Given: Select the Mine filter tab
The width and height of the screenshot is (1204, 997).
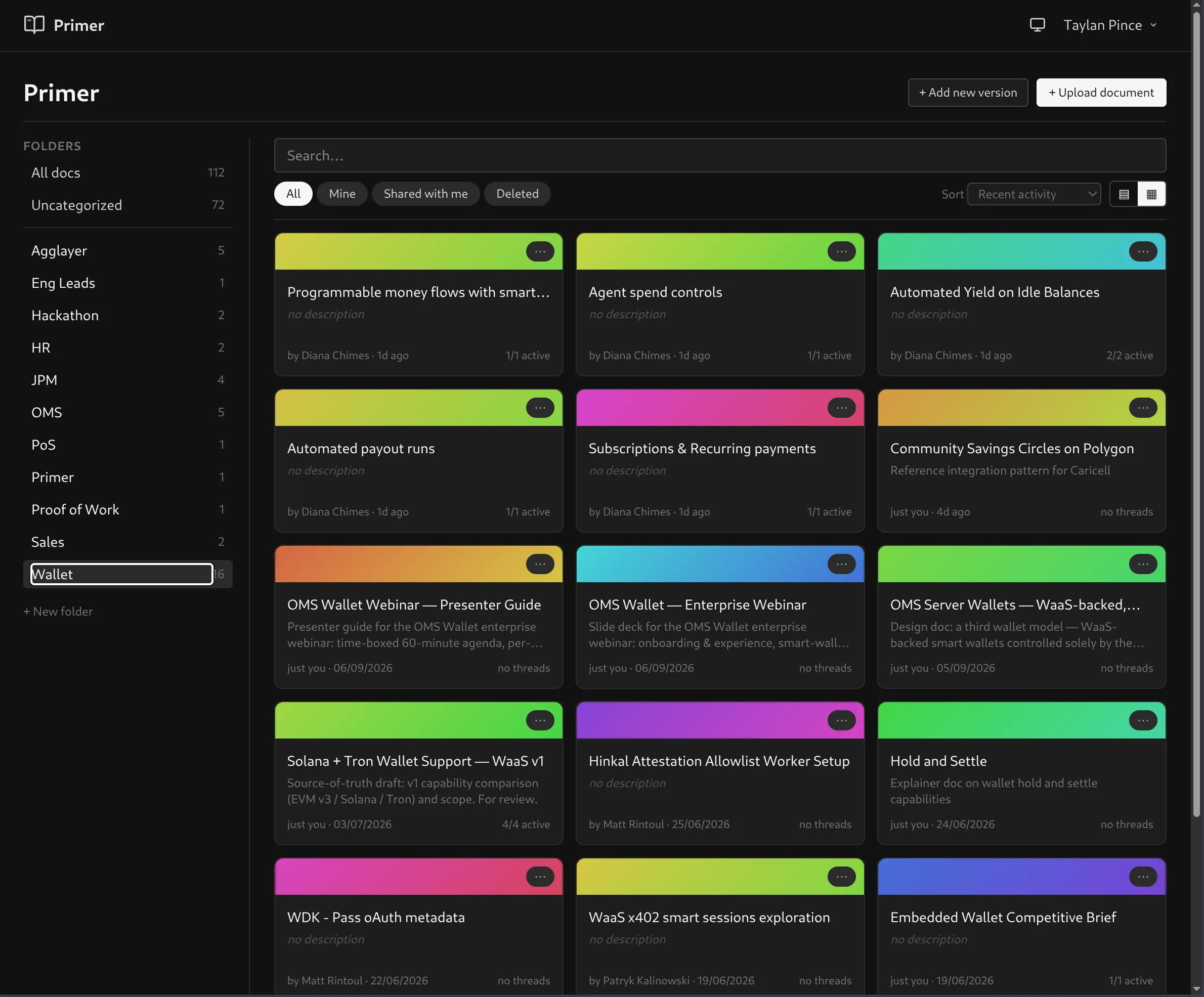Looking at the screenshot, I should pyautogui.click(x=341, y=194).
